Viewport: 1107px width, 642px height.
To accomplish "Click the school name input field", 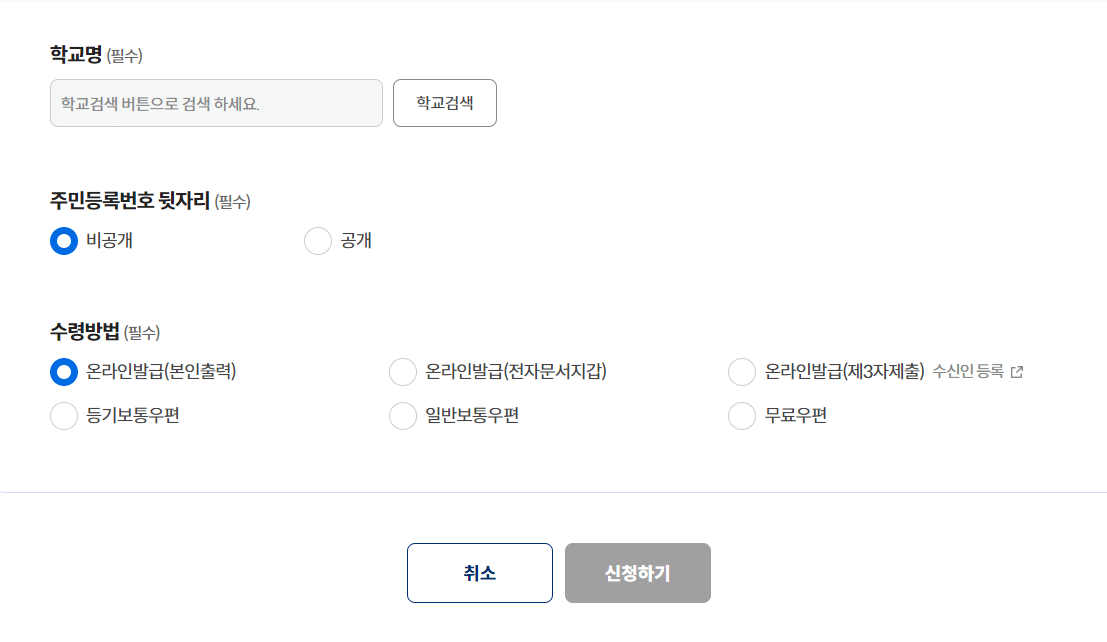I will (x=215, y=102).
